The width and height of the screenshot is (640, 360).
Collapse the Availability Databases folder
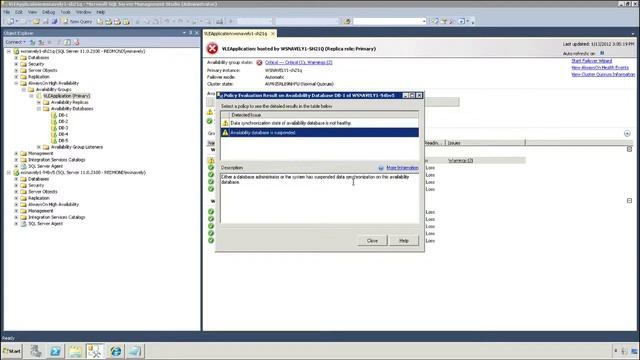[x=39, y=109]
